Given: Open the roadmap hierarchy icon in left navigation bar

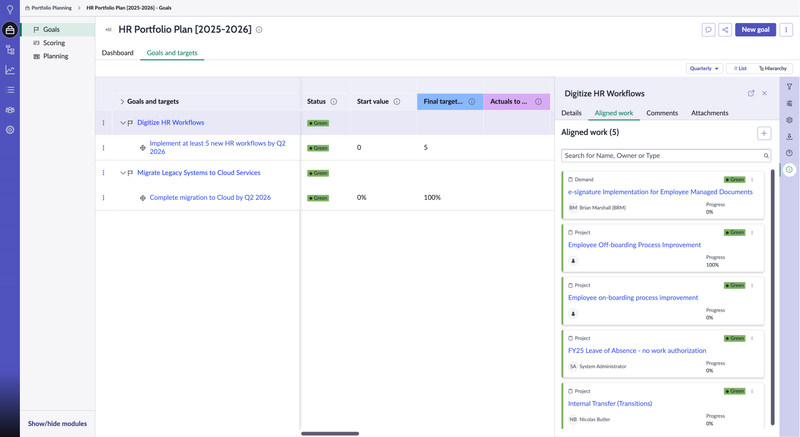Looking at the screenshot, I should point(10,49).
